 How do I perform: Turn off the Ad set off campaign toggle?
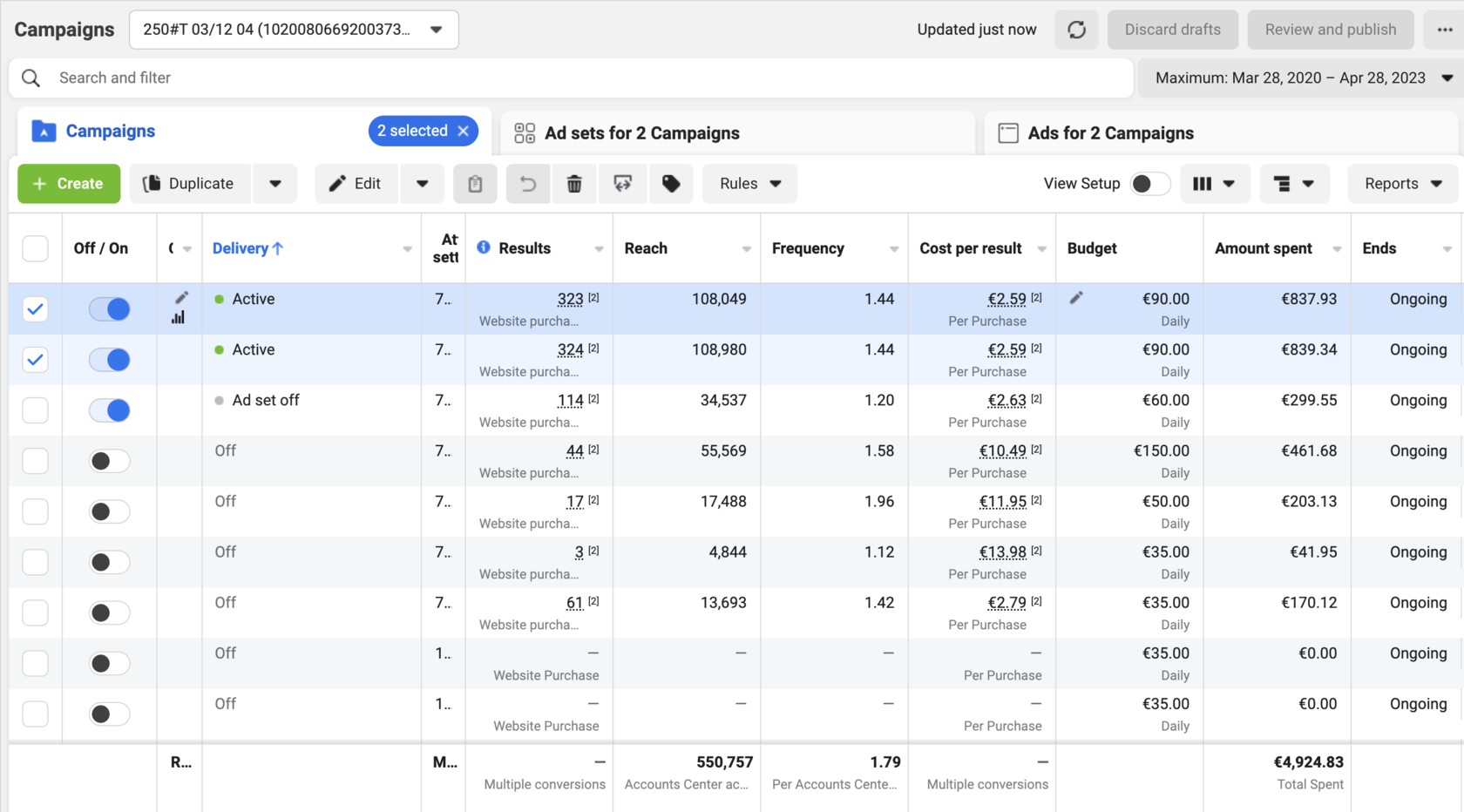point(110,410)
